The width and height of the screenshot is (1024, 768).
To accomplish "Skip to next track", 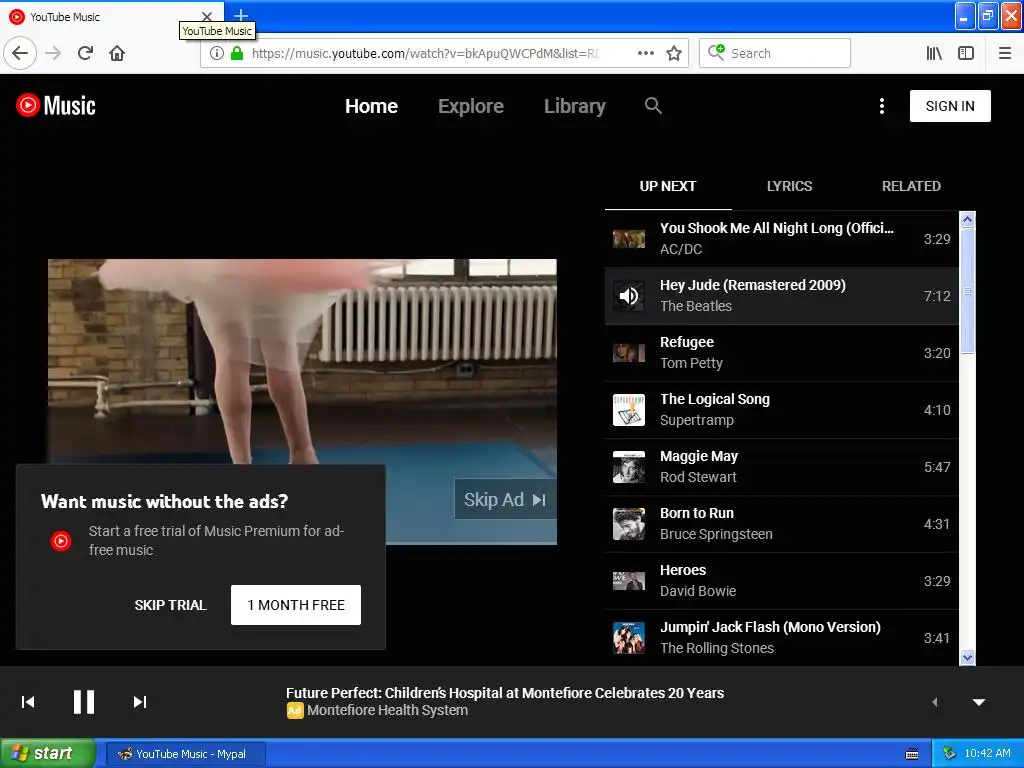I will pyautogui.click(x=140, y=702).
